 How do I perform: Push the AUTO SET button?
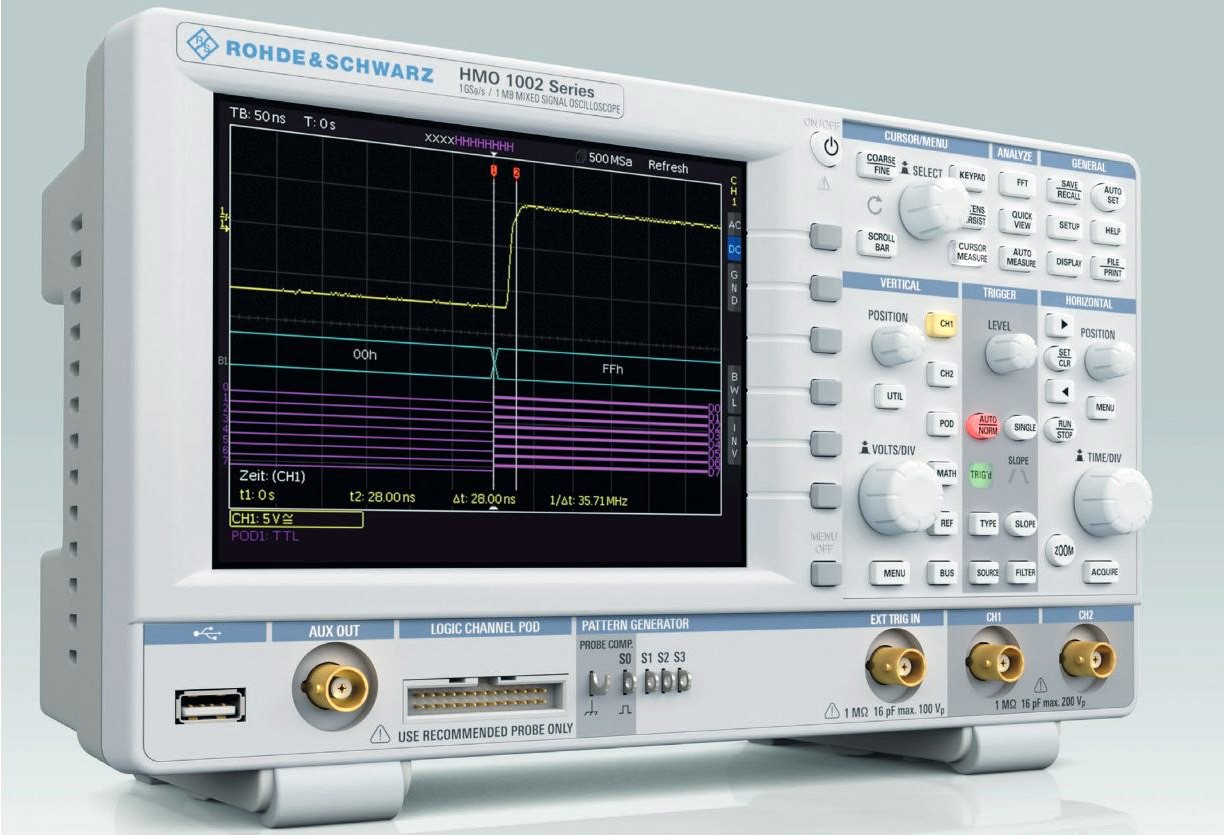1110,195
